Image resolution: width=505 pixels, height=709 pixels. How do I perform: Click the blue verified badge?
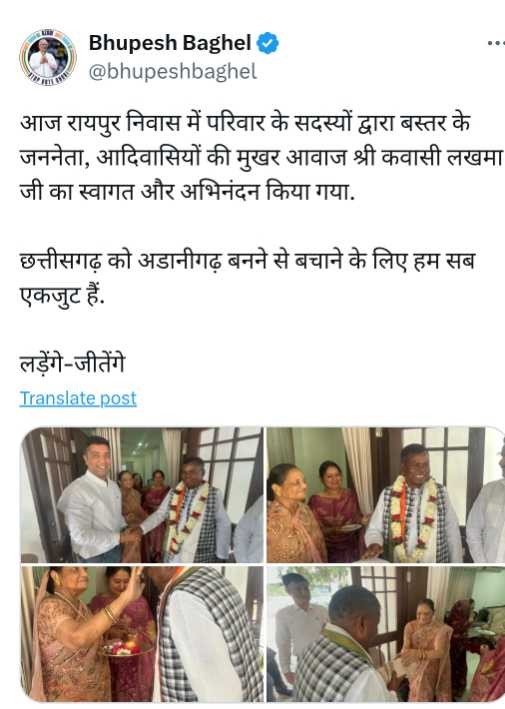(x=268, y=43)
